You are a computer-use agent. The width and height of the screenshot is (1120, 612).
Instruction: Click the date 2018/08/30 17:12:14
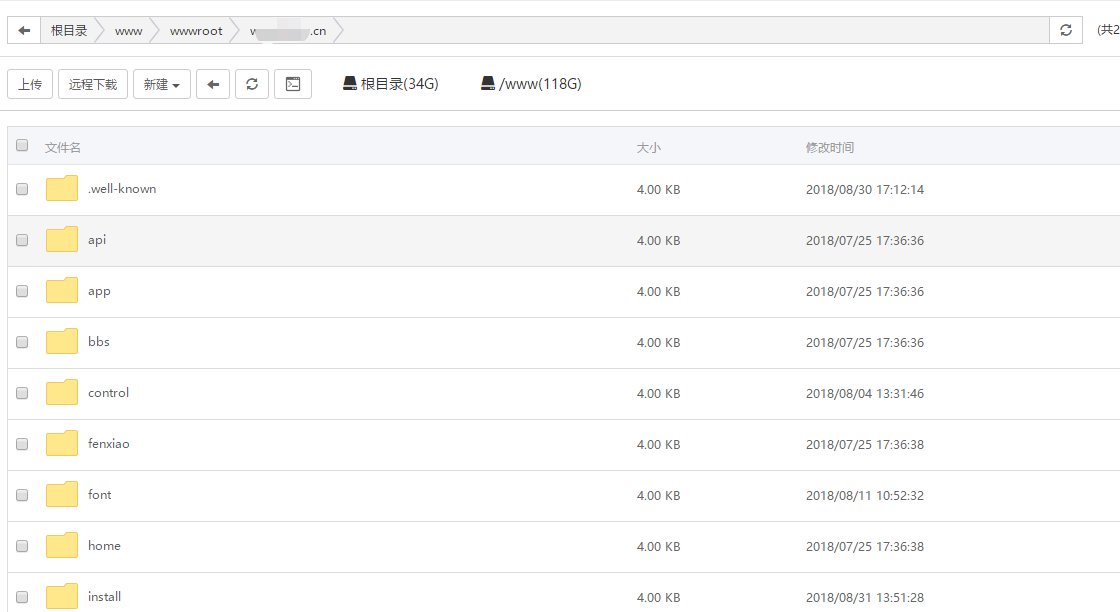click(865, 189)
